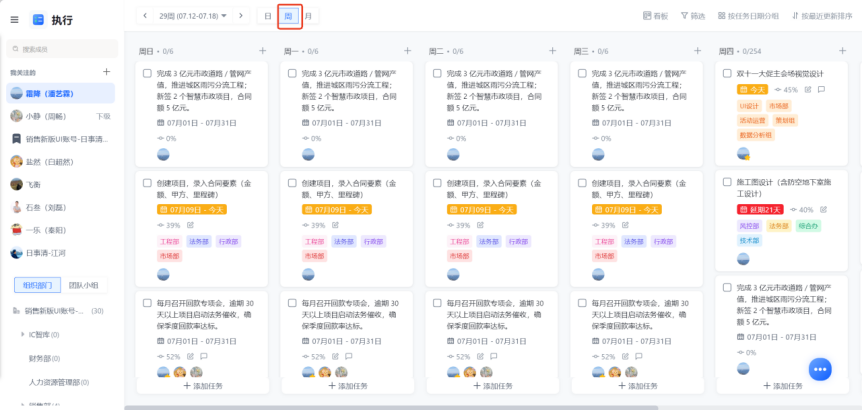Image resolution: width=862 pixels, height=411 pixels.
Task: Open the 按最近更新排序 sorting dropdown
Action: click(821, 16)
